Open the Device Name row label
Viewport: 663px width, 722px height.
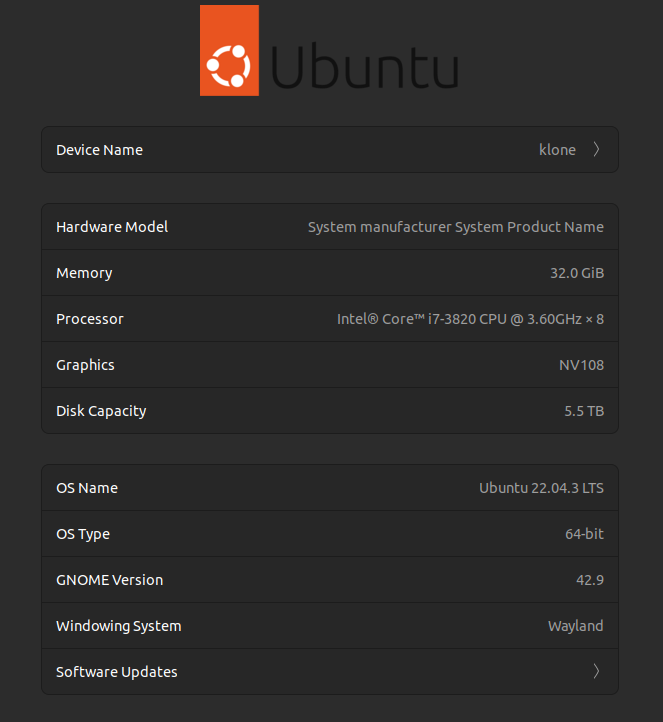99,150
